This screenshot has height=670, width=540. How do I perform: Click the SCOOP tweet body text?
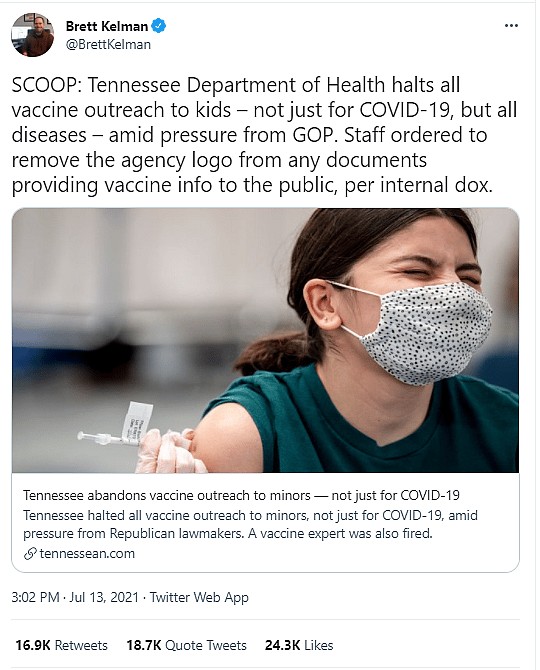pos(264,135)
